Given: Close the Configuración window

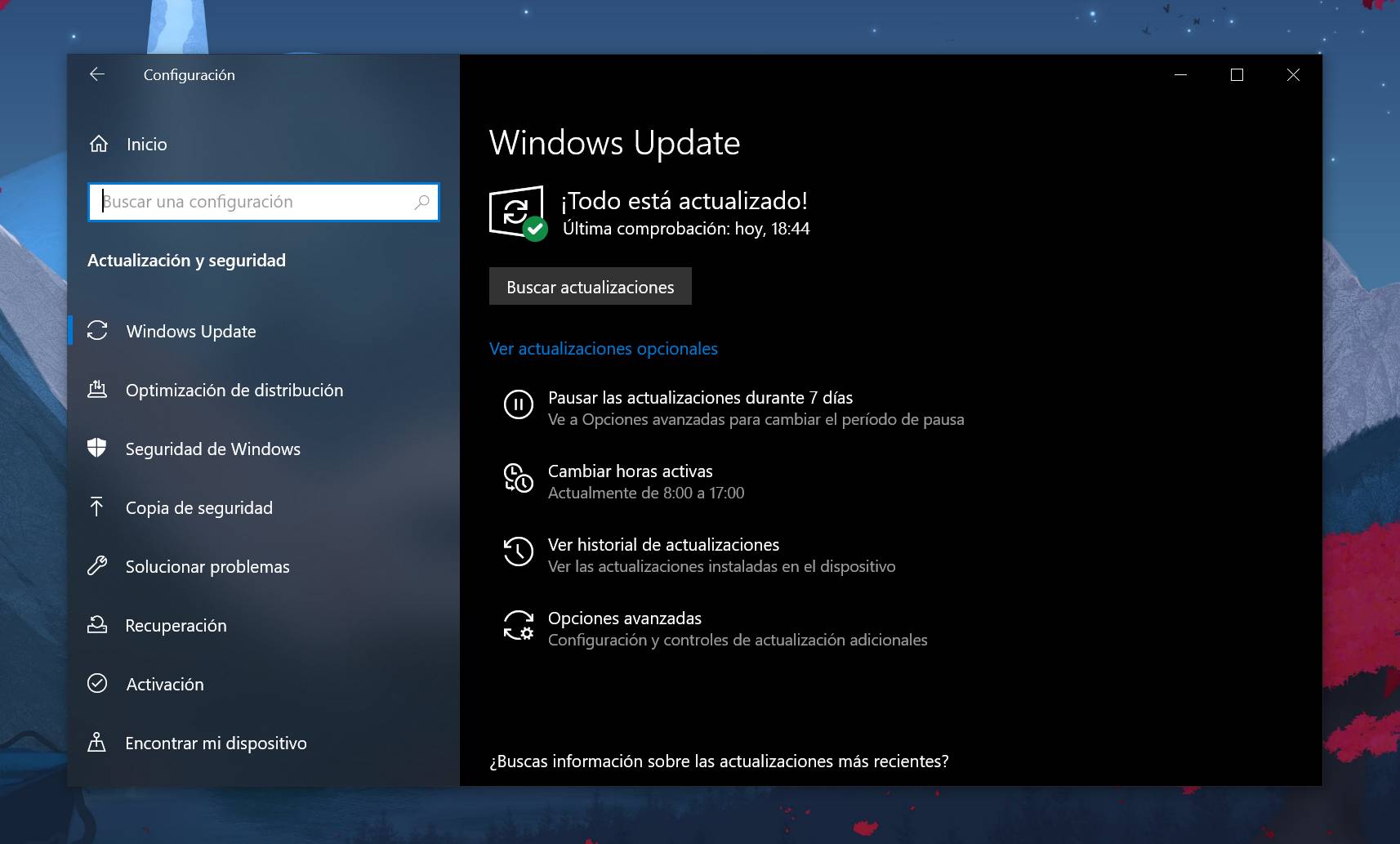Looking at the screenshot, I should [x=1293, y=74].
